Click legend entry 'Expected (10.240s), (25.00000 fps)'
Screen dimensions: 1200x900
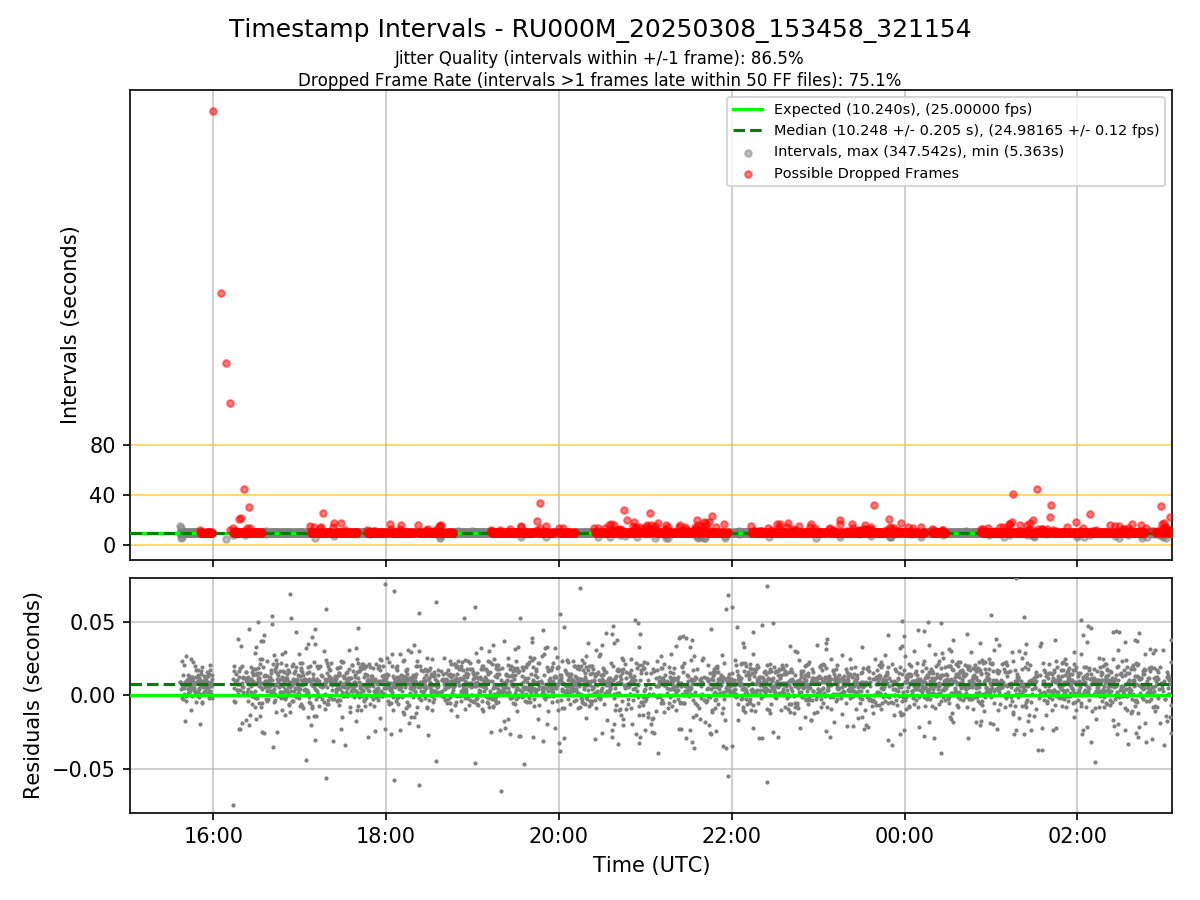click(903, 109)
